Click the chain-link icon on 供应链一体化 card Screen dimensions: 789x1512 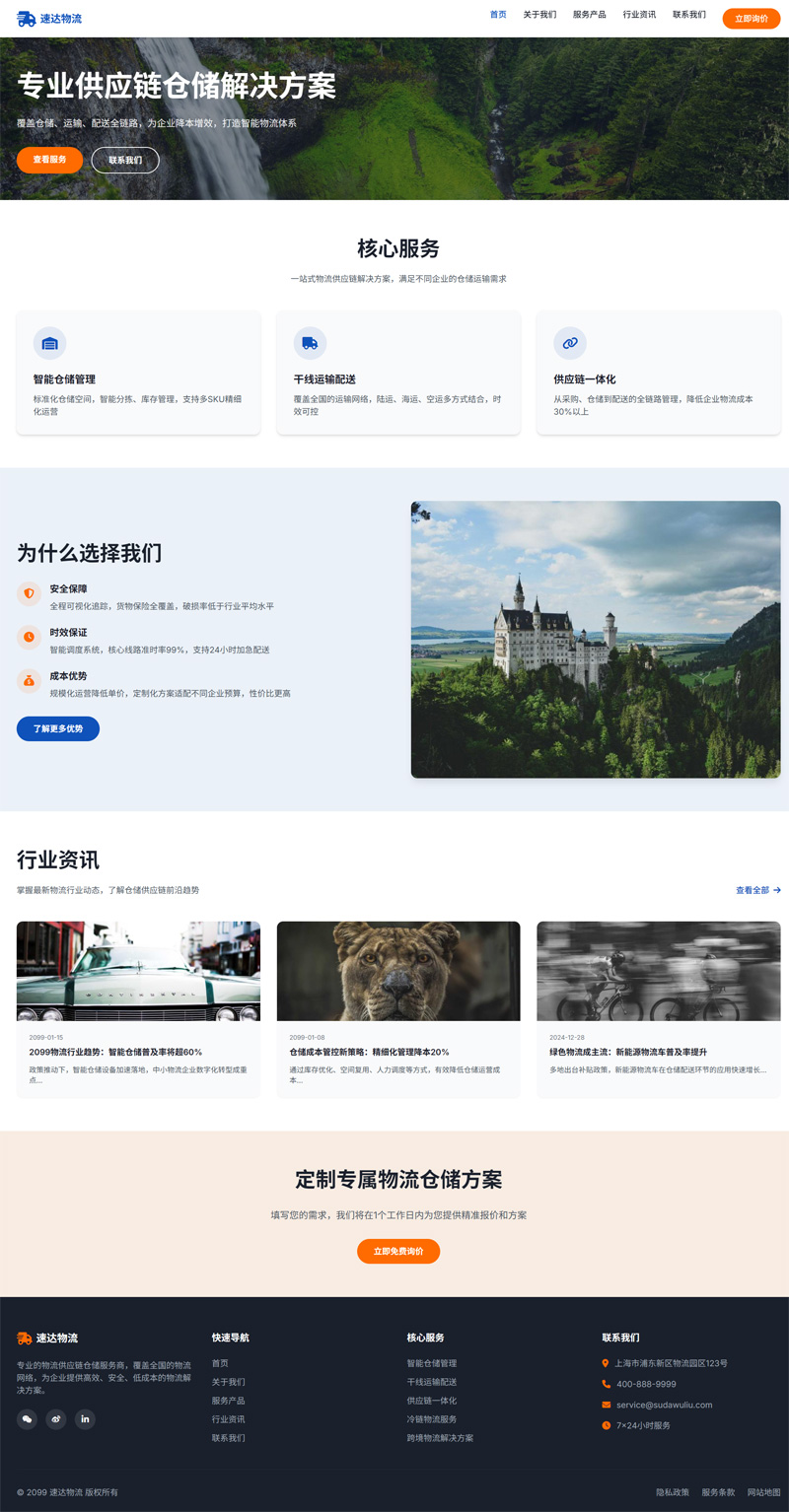pos(570,343)
